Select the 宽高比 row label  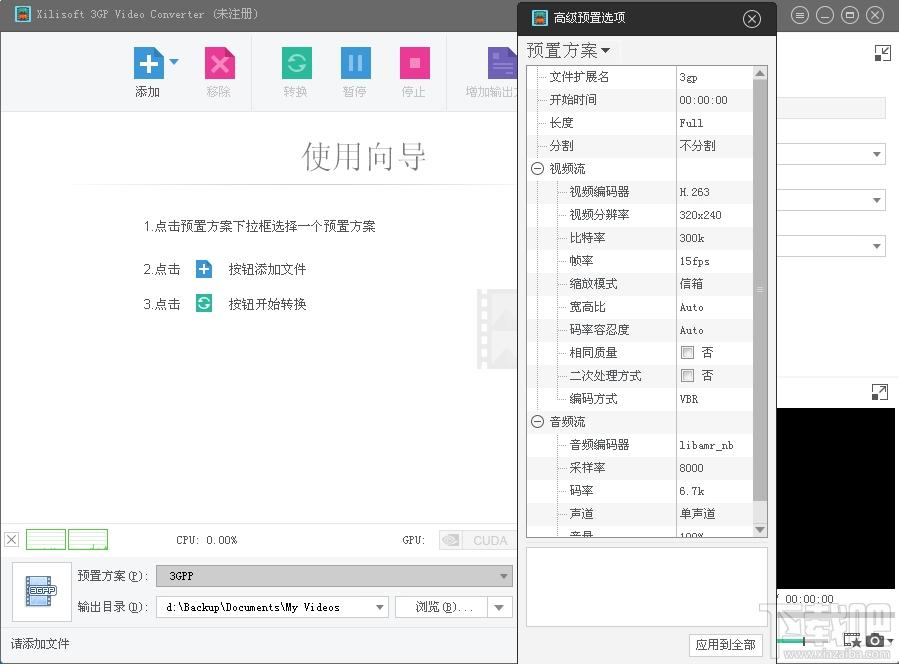(587, 307)
